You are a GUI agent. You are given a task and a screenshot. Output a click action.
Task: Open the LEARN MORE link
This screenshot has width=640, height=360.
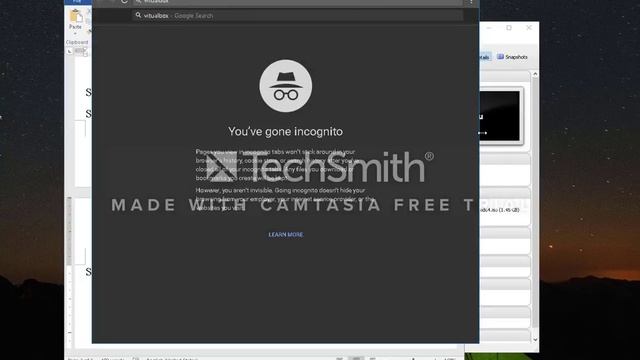[286, 235]
